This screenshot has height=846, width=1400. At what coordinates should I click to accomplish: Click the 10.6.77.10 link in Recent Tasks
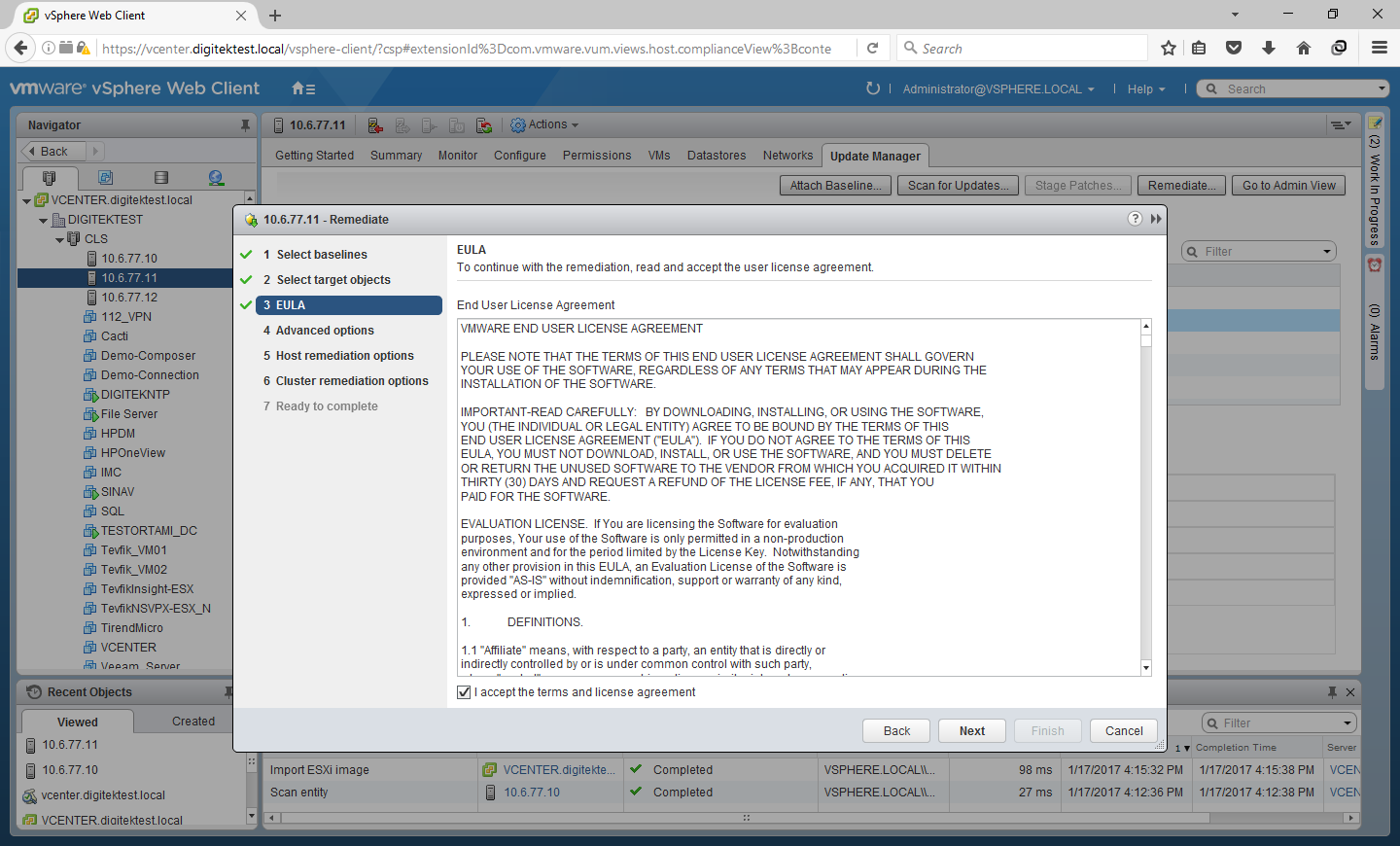(531, 793)
